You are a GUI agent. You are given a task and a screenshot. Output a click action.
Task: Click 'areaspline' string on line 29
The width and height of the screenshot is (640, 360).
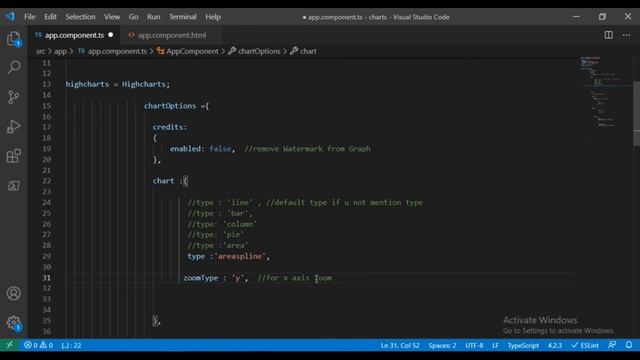[240, 256]
